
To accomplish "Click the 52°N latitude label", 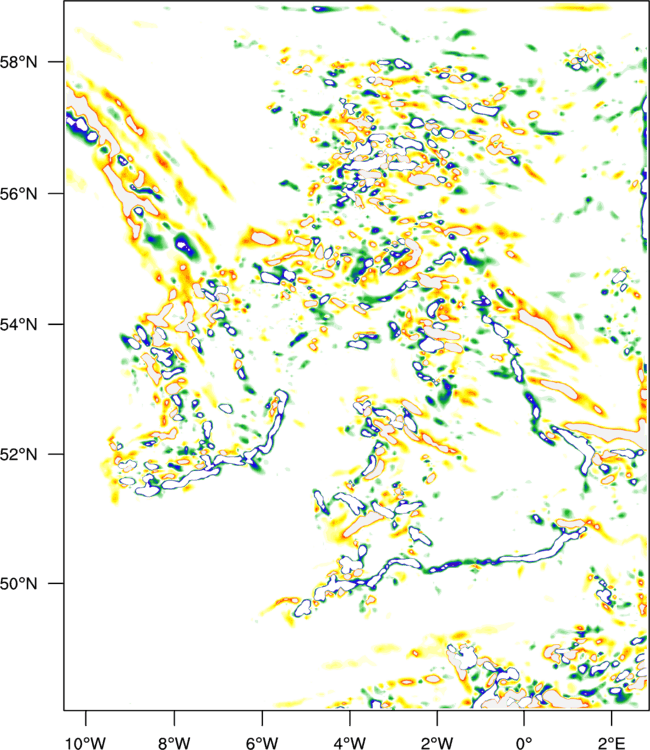I will (18, 454).
